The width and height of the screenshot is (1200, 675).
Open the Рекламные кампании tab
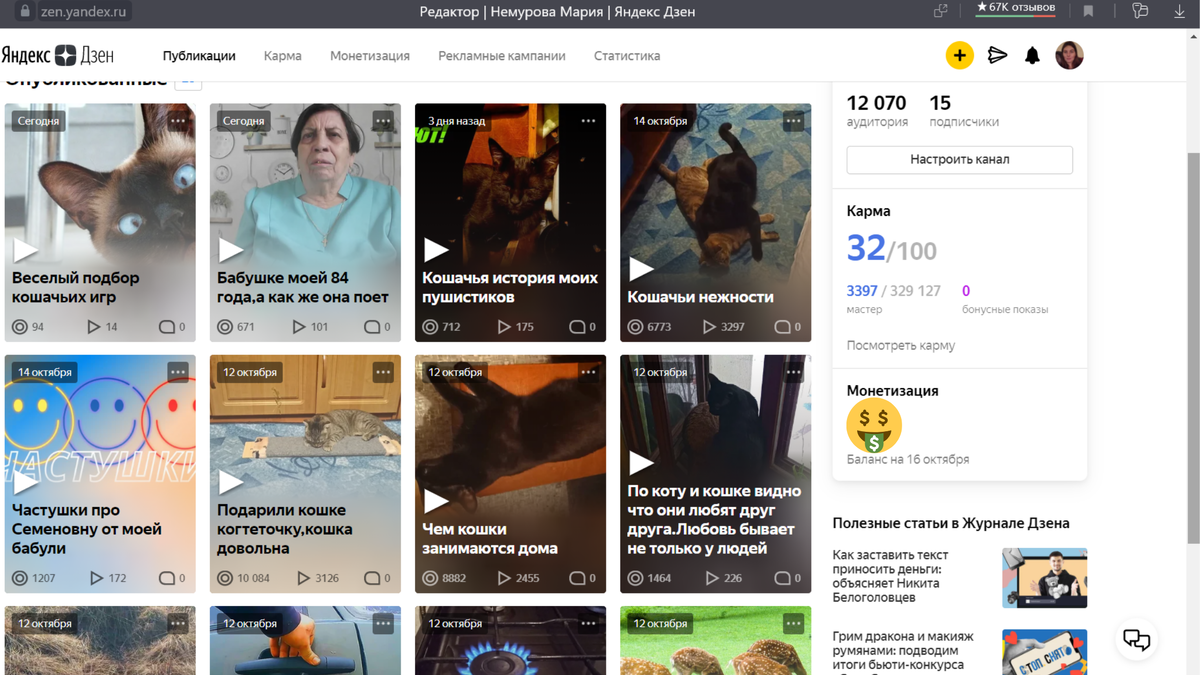tap(502, 56)
